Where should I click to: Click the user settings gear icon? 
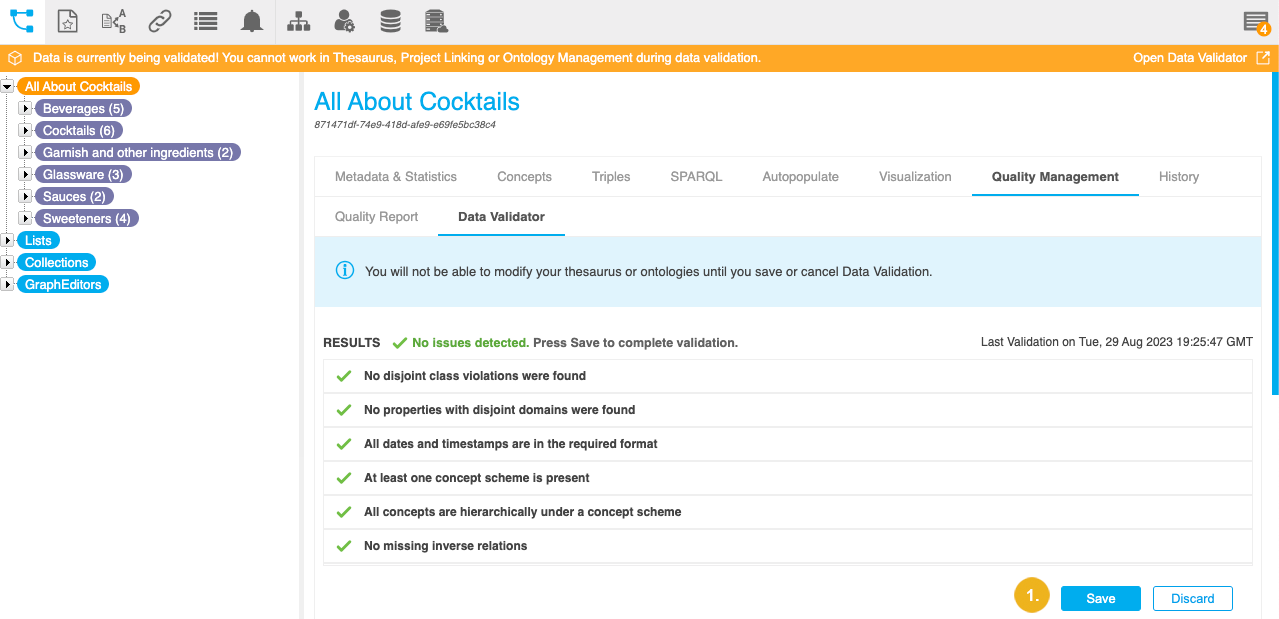click(x=345, y=21)
